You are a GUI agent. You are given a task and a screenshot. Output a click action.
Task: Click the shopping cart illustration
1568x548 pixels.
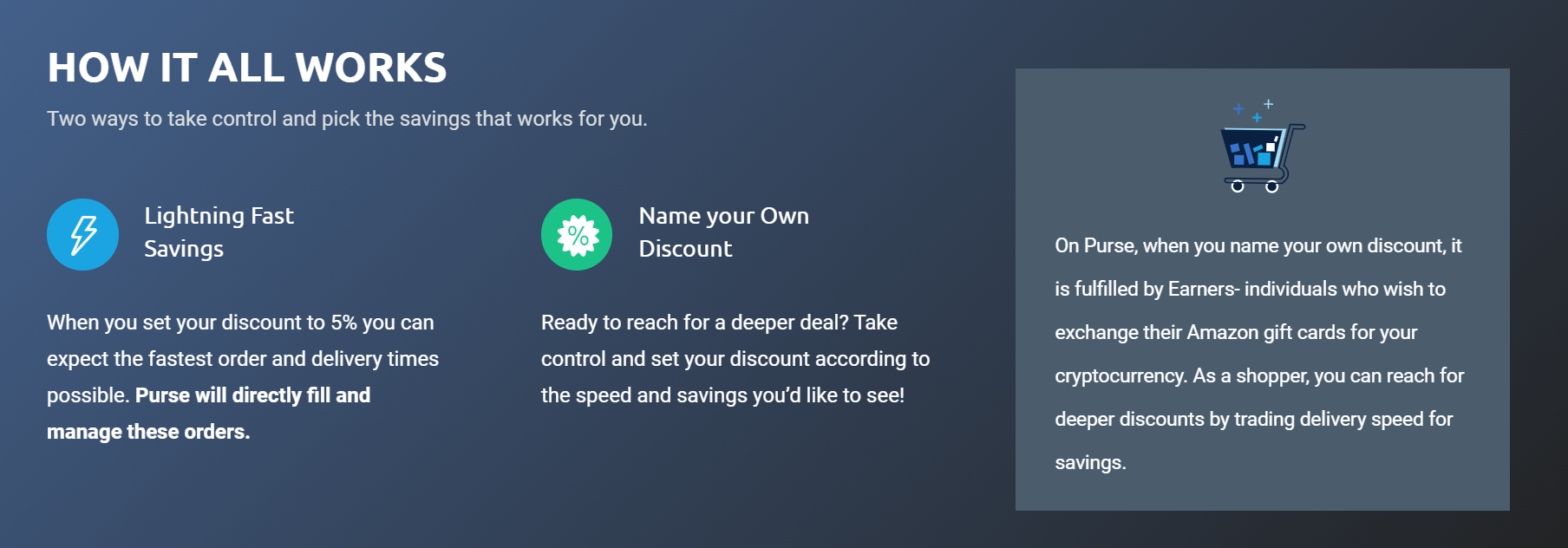[x=1260, y=157]
